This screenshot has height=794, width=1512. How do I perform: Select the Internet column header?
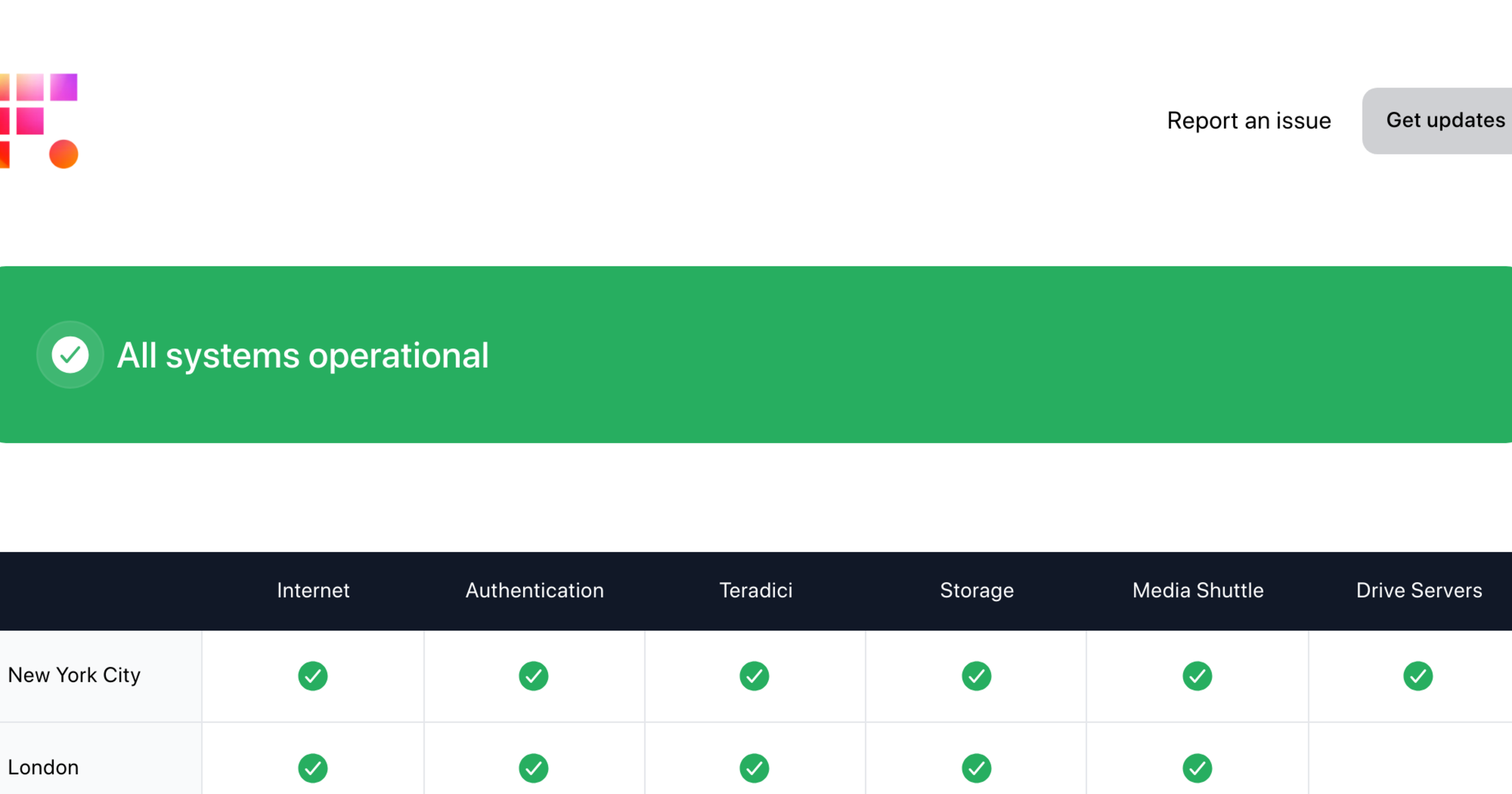pyautogui.click(x=313, y=590)
